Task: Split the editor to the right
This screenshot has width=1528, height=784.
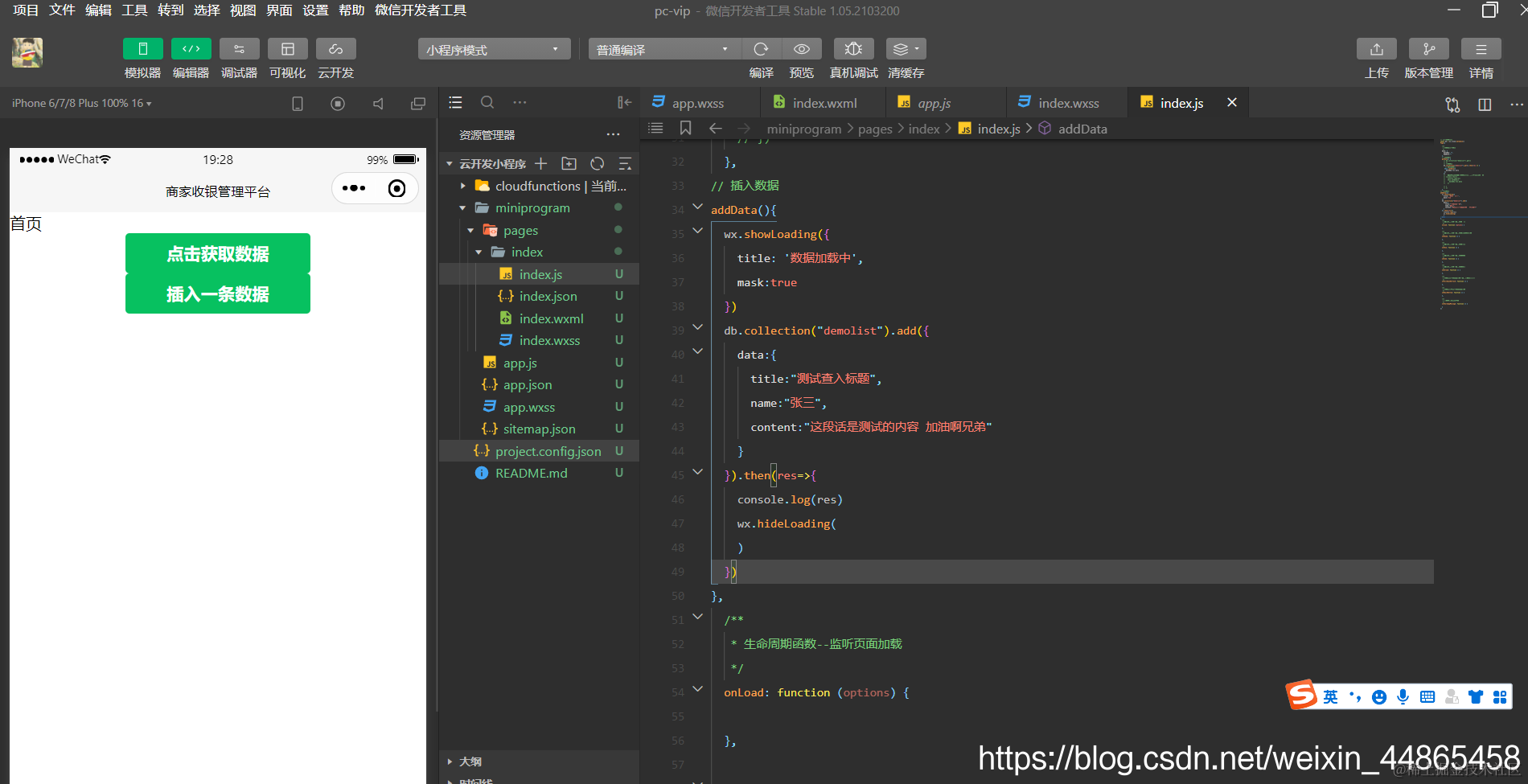Action: 1485,105
